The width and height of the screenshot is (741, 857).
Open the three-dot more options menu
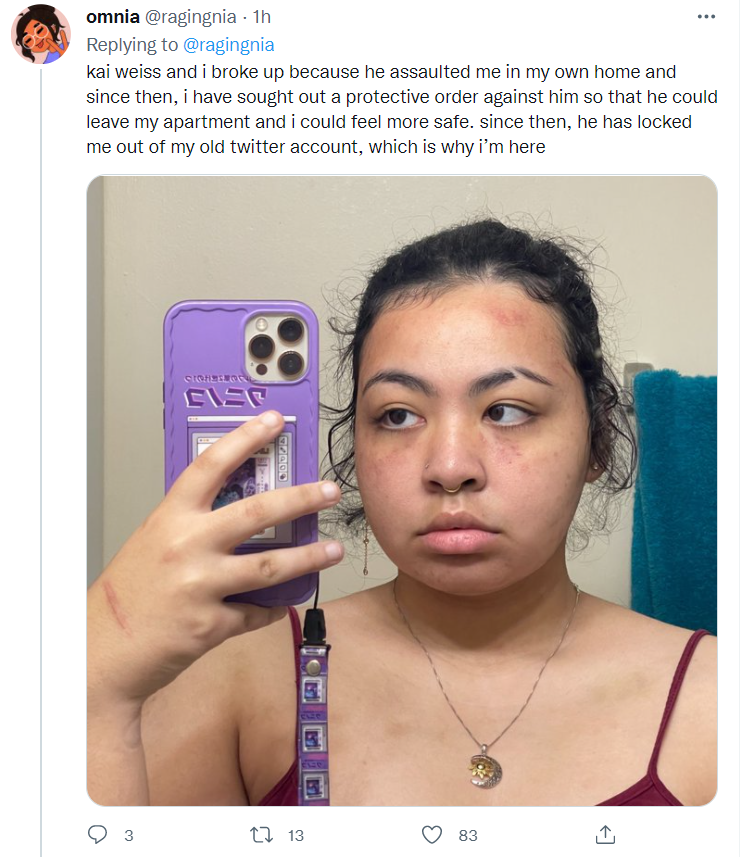[x=706, y=17]
